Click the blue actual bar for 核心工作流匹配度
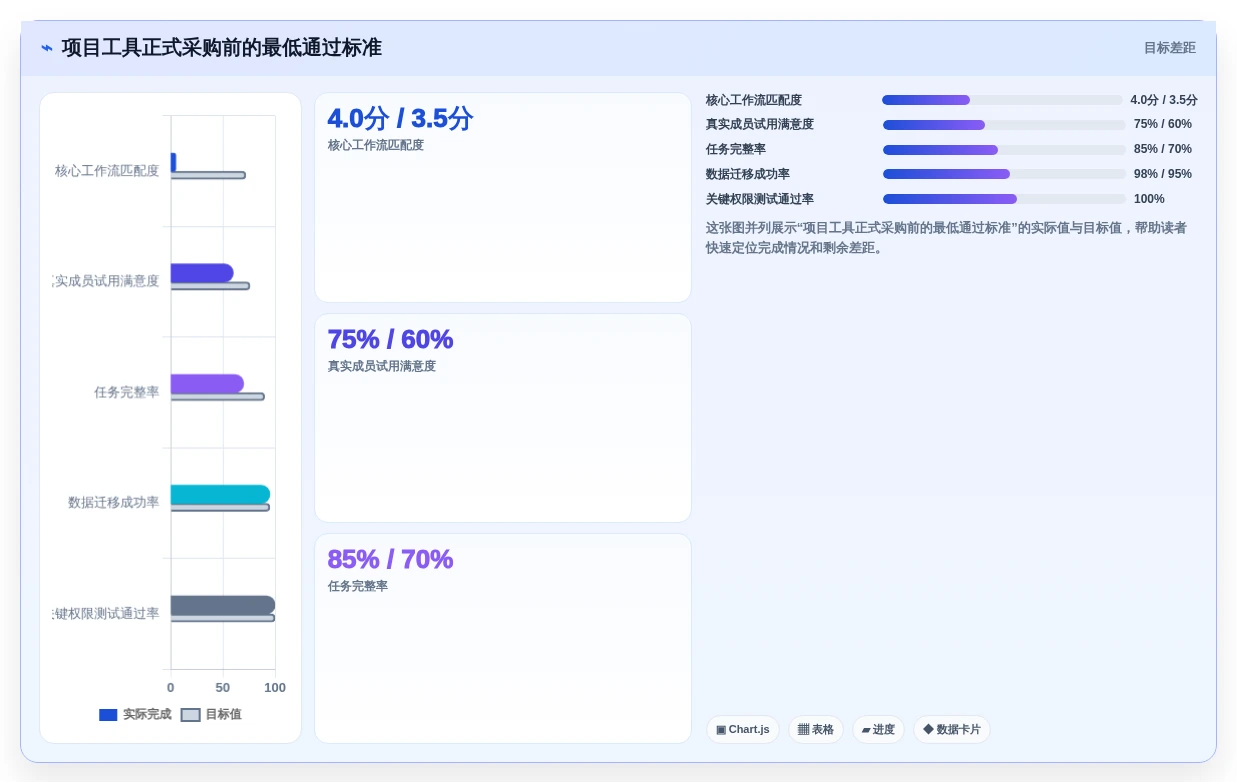This screenshot has height=782, width=1237. [173, 162]
